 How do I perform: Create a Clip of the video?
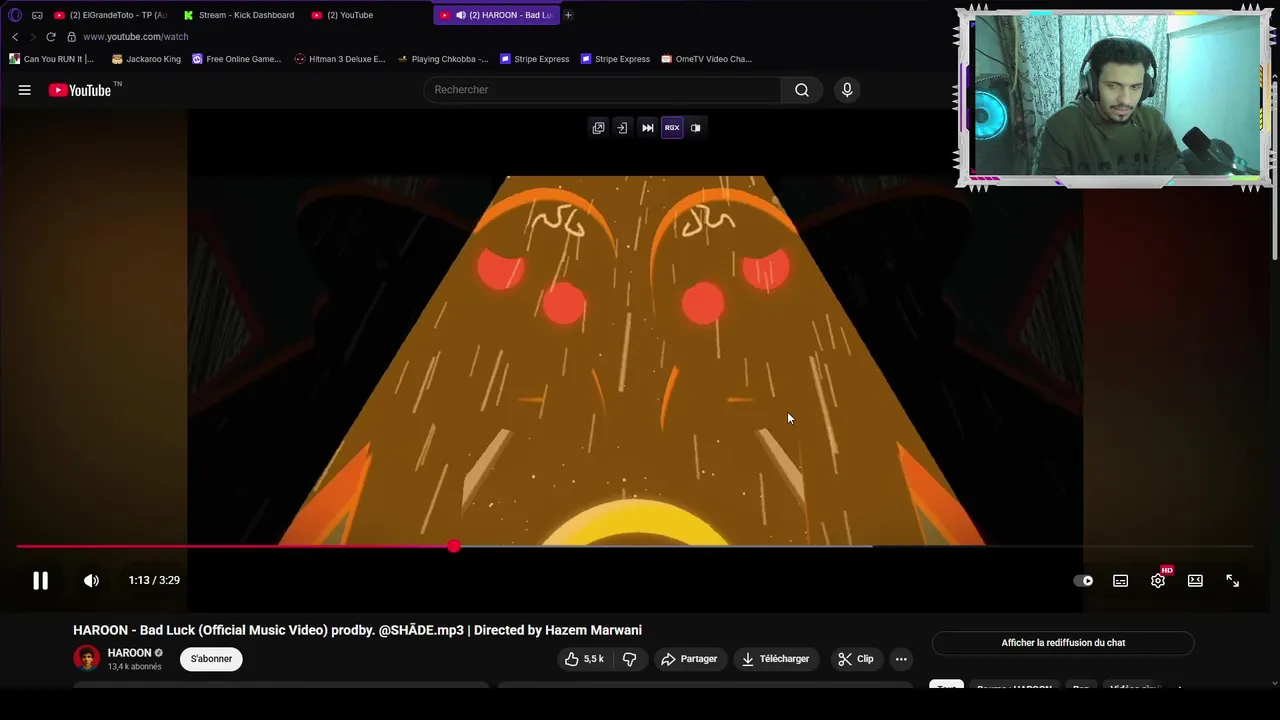coord(856,659)
